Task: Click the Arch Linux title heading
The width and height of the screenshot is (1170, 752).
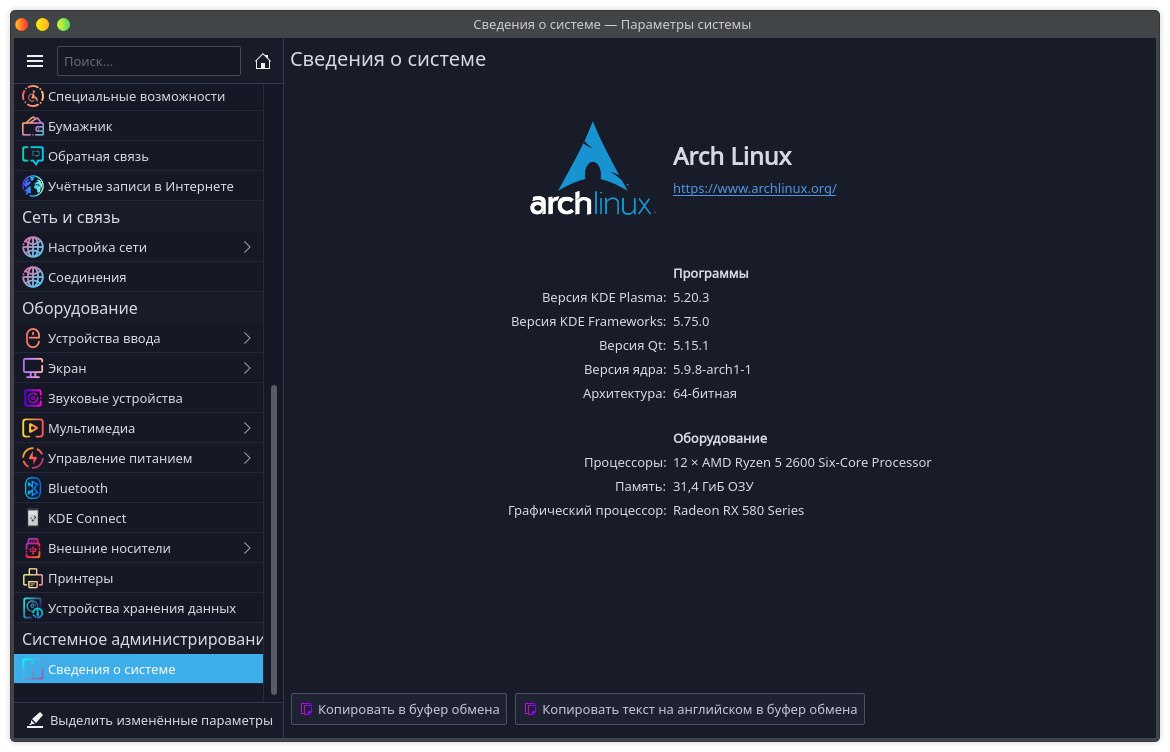Action: [732, 156]
